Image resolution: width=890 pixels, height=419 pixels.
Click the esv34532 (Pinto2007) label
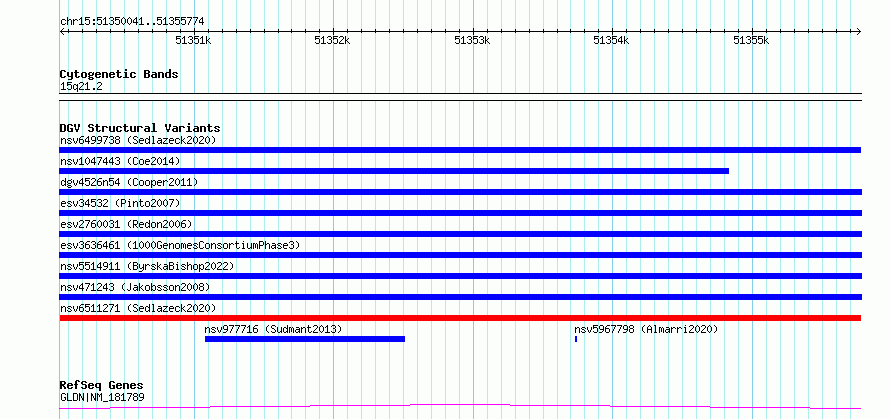click(120, 203)
